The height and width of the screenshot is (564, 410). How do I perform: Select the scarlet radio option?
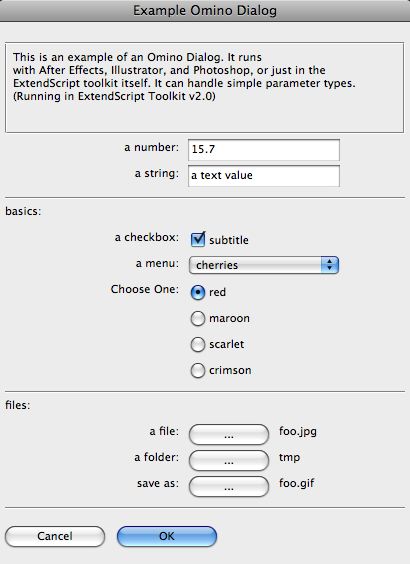pyautogui.click(x=198, y=344)
